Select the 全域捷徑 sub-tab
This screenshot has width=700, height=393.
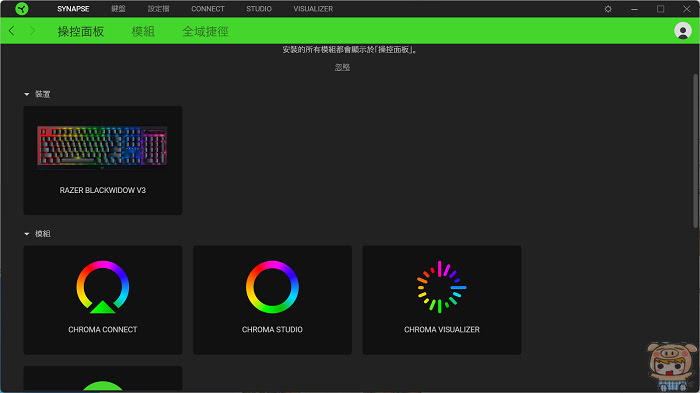coord(205,31)
